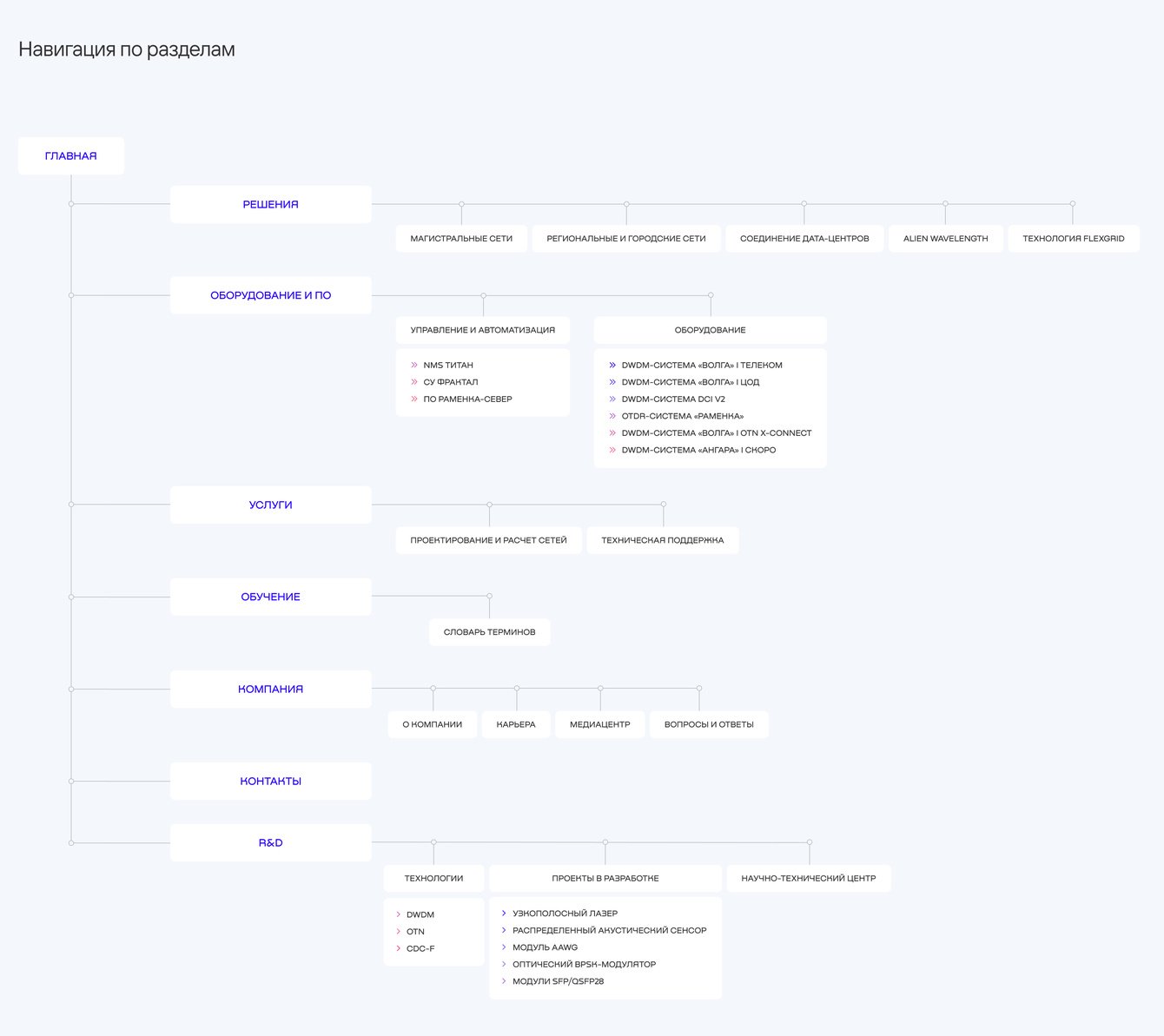The width and height of the screenshot is (1164, 1036).
Task: Click the double-chevron beside OTDR-СИСТЕМА «РАМЕНКА»
Action: click(x=612, y=416)
